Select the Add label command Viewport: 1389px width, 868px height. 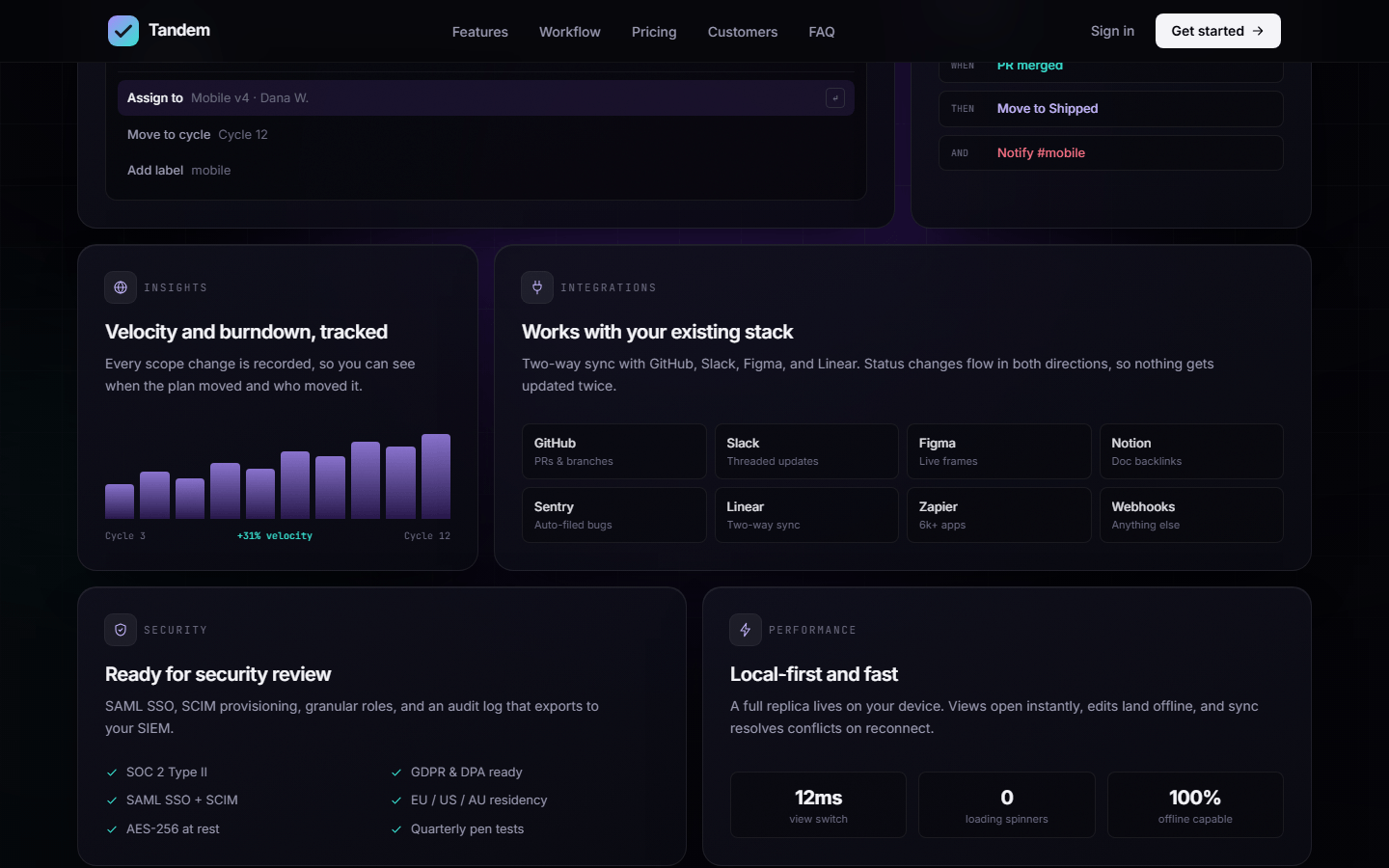pyautogui.click(x=486, y=170)
